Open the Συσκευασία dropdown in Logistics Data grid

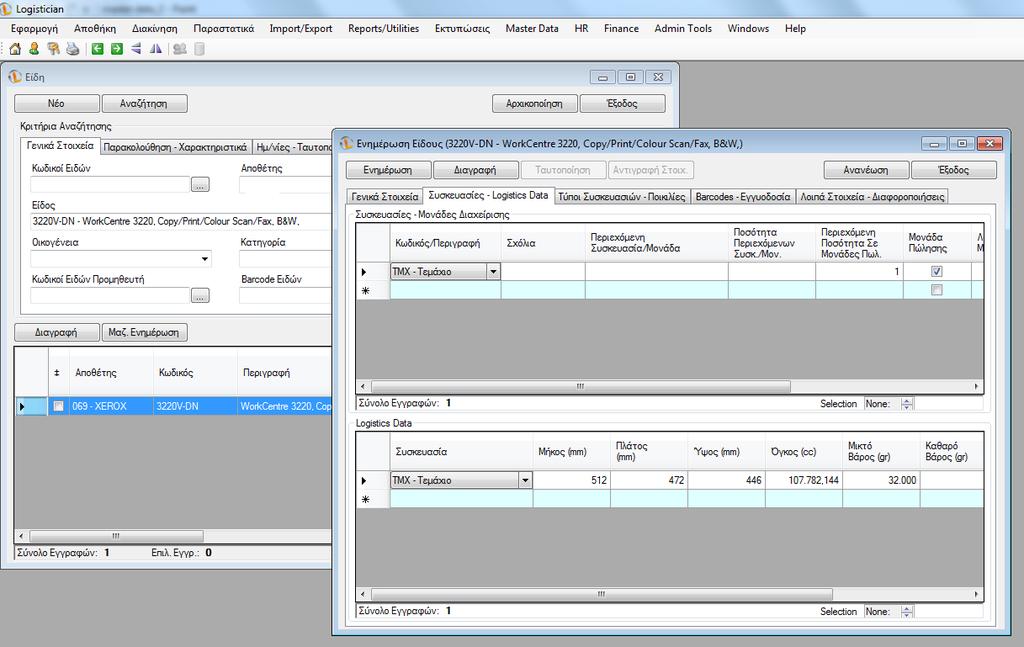tap(525, 481)
